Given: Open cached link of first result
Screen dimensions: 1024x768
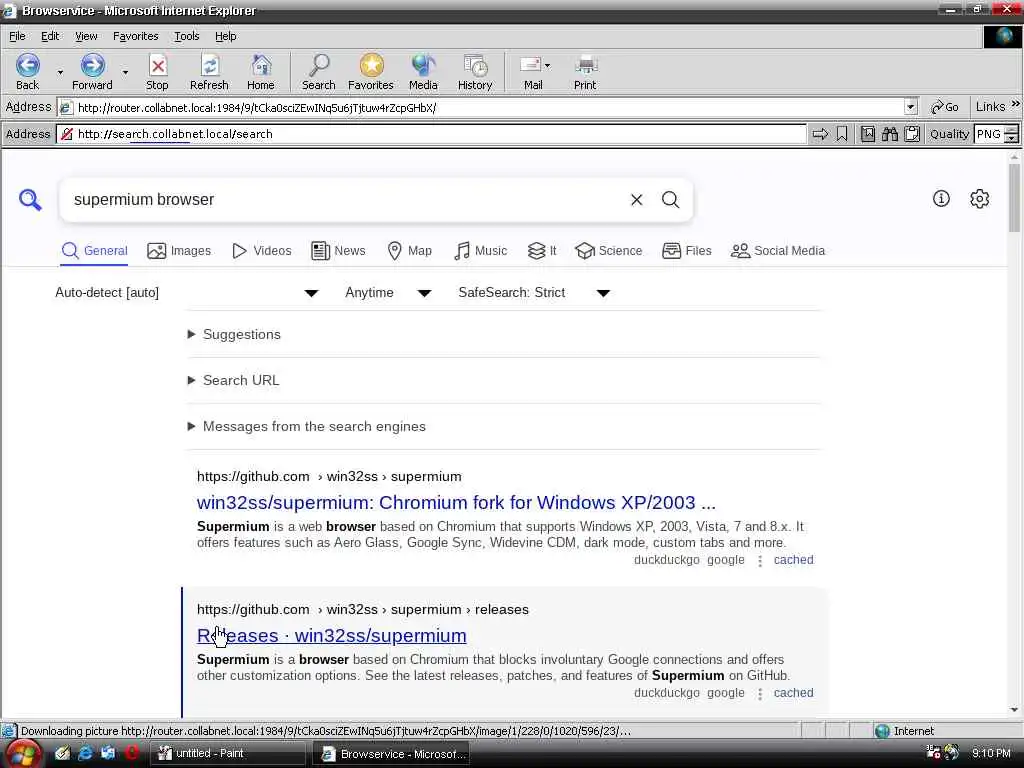Looking at the screenshot, I should tap(793, 560).
